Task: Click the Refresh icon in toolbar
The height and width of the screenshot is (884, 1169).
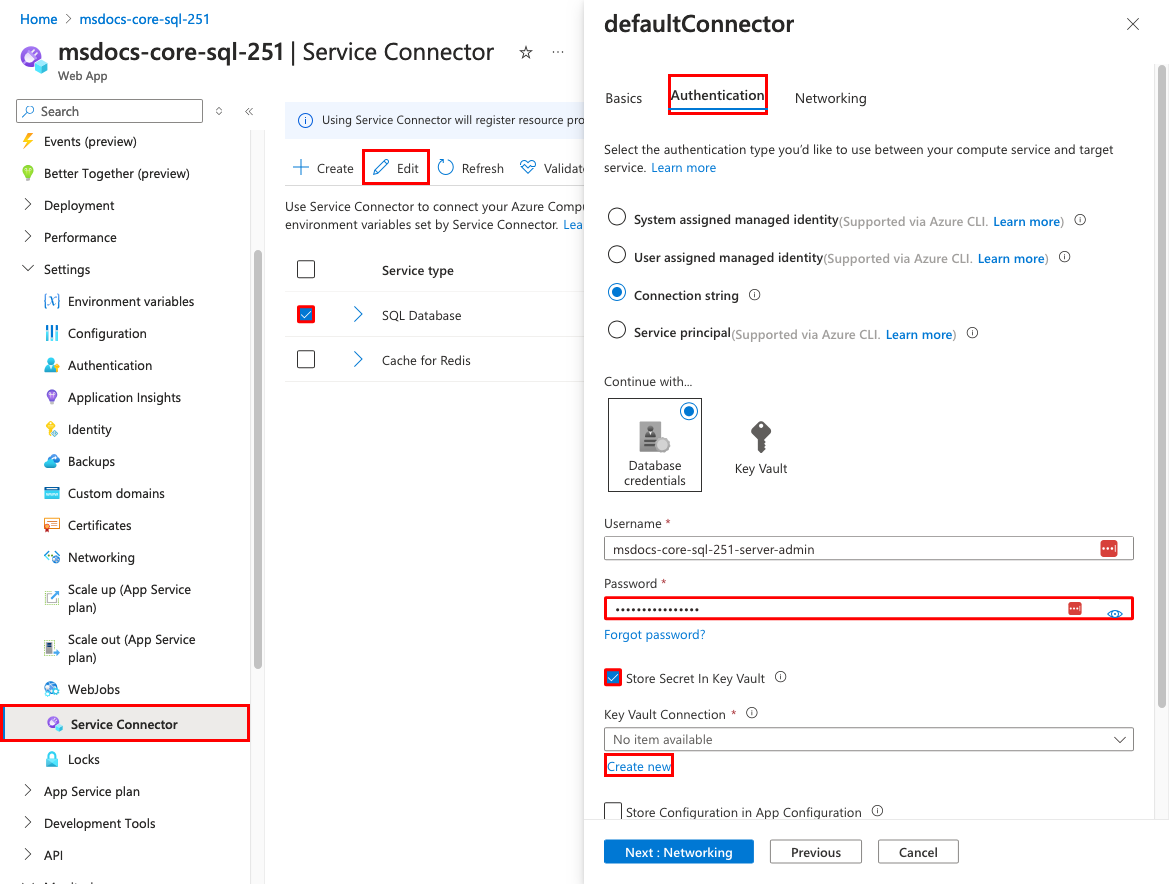Action: (x=446, y=168)
